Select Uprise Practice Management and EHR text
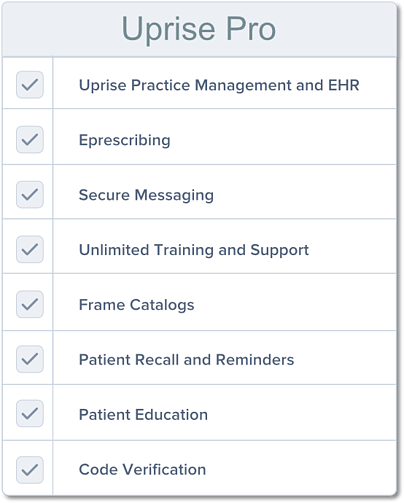 (x=219, y=85)
